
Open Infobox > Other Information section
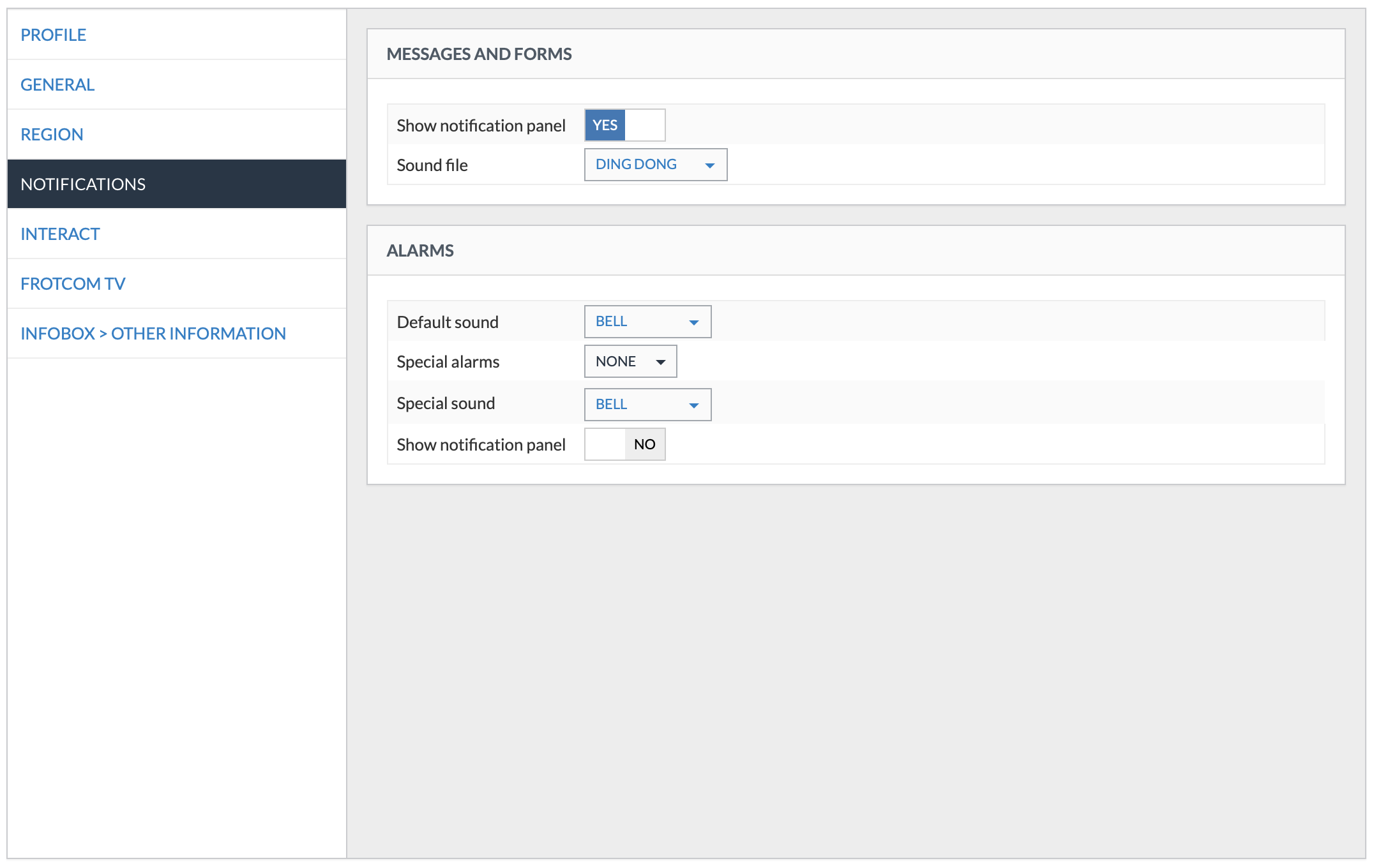coord(153,334)
